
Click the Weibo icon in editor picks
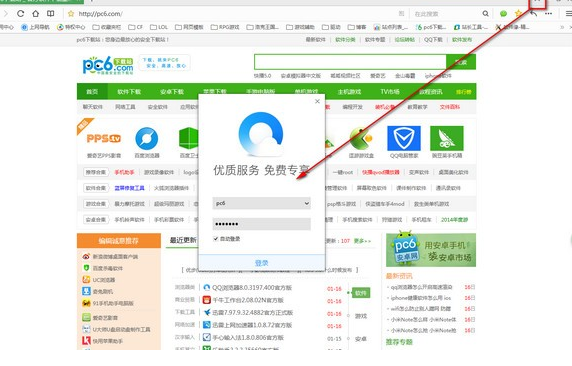tap(86, 257)
